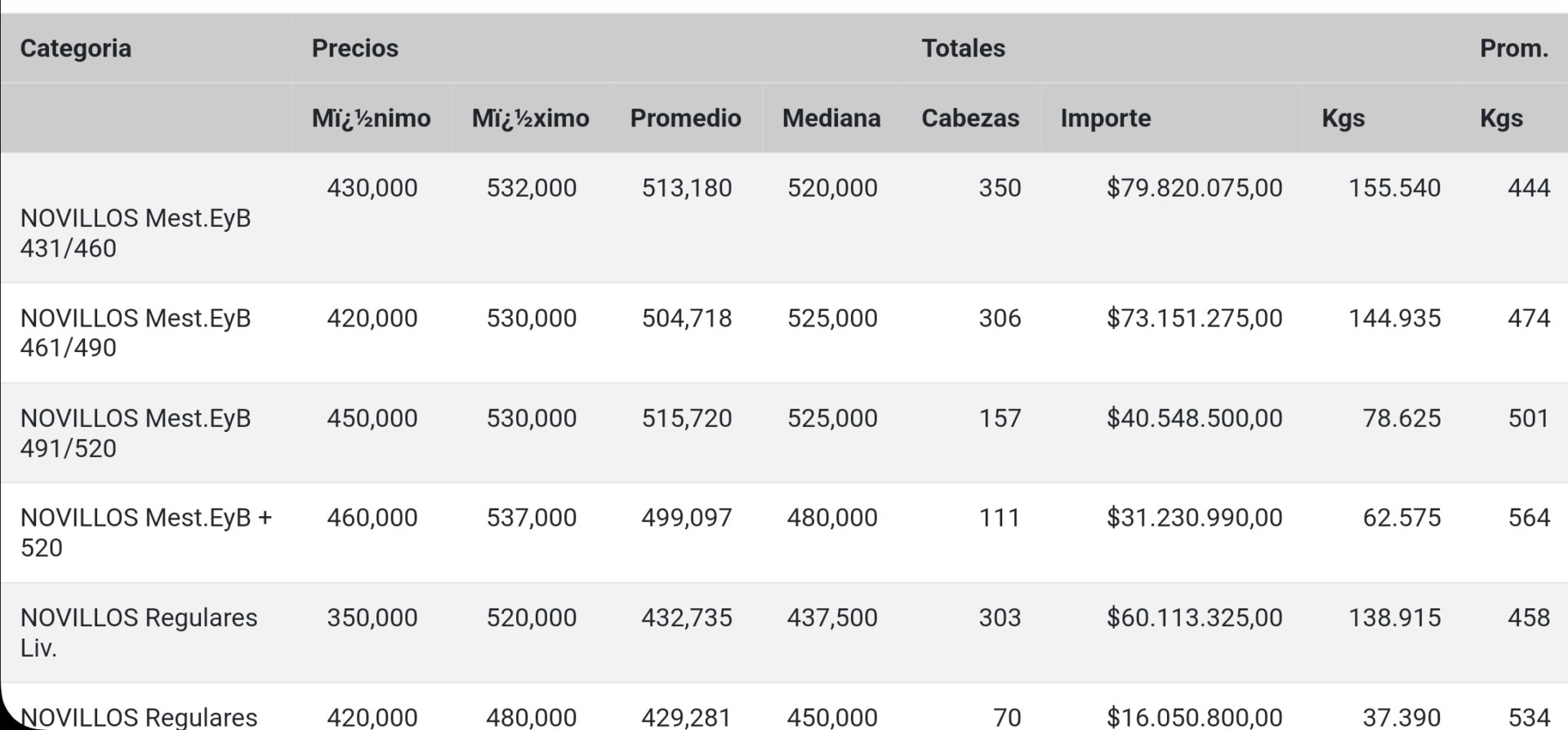Click the Prom. group header
This screenshot has width=1568, height=730.
[x=1513, y=48]
